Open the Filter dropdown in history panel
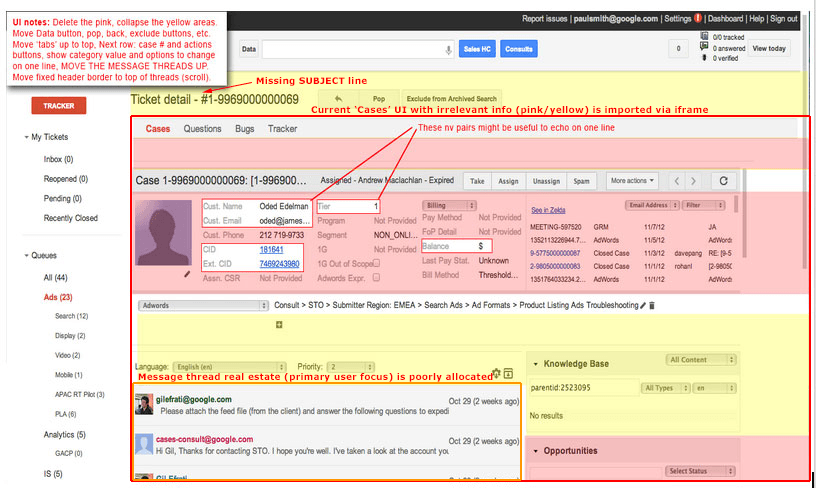This screenshot has height=488, width=816. (x=704, y=206)
